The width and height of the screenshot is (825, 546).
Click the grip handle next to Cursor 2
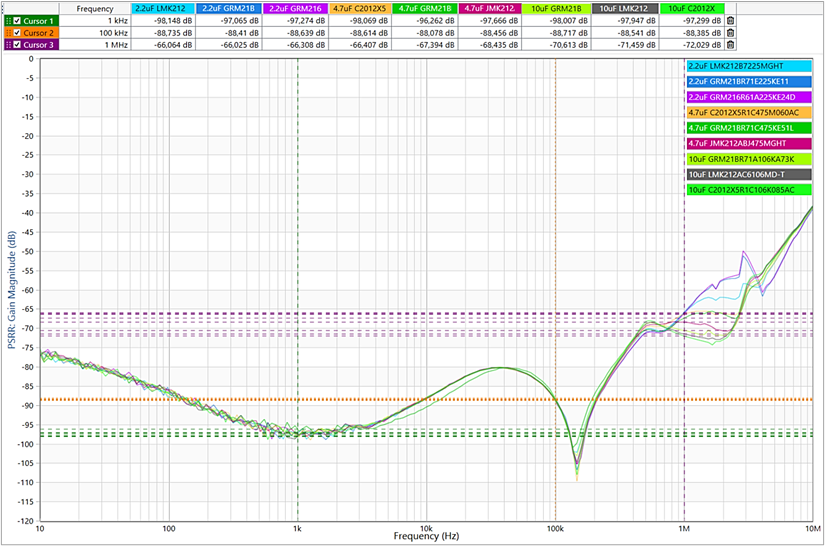click(8, 32)
